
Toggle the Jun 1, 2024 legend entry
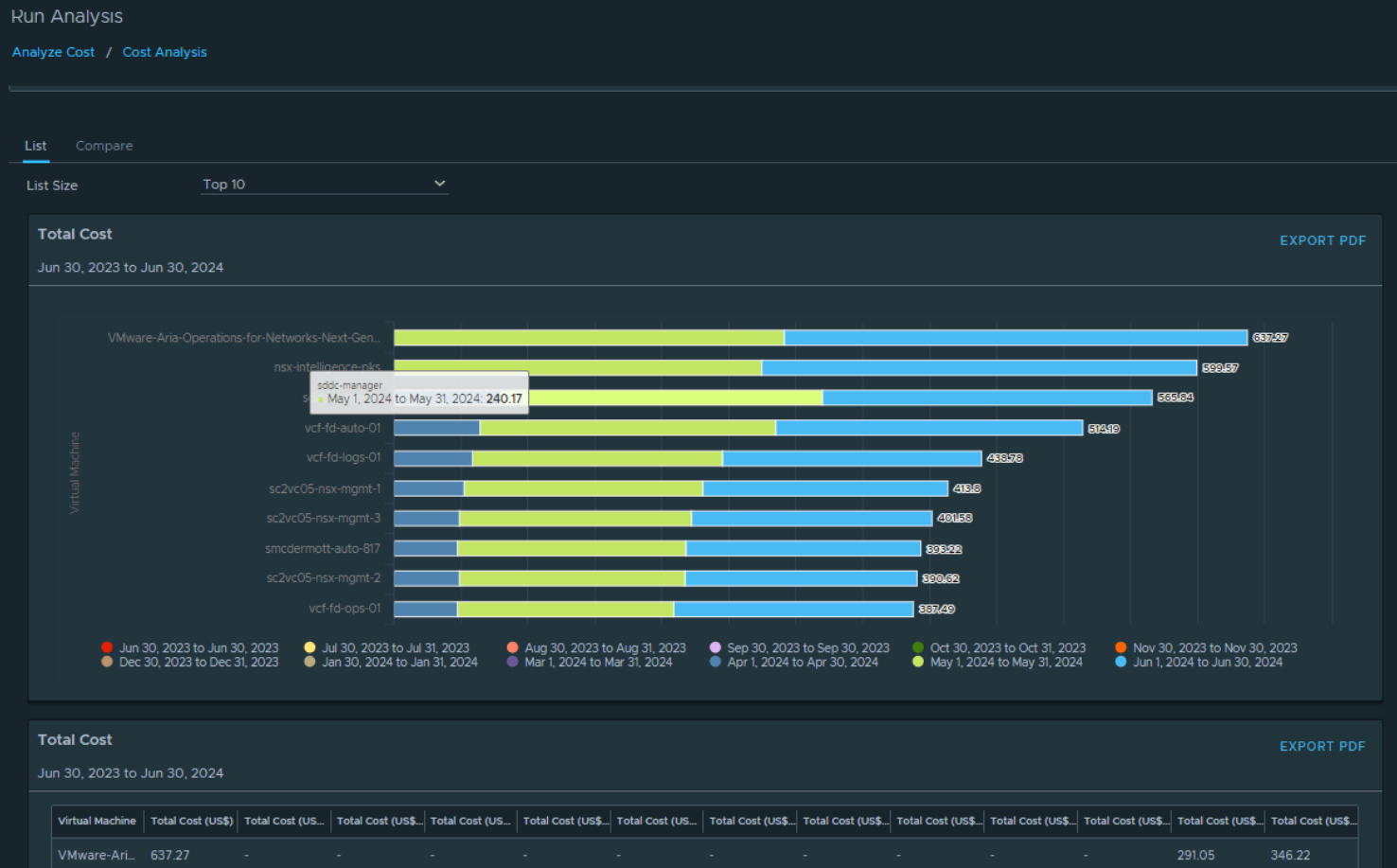1120,663
